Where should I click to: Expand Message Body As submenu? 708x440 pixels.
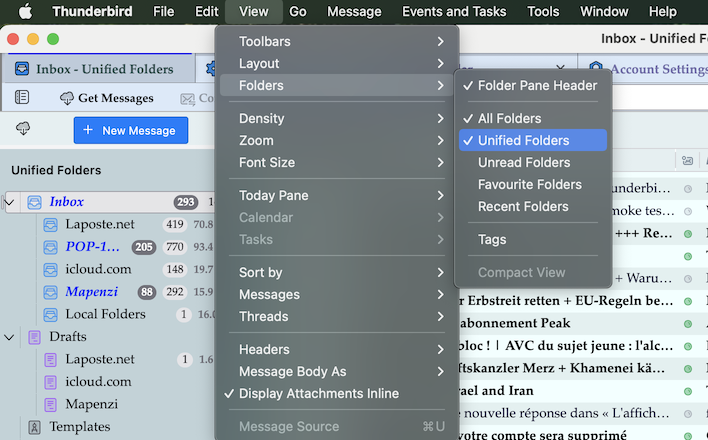tap(337, 371)
